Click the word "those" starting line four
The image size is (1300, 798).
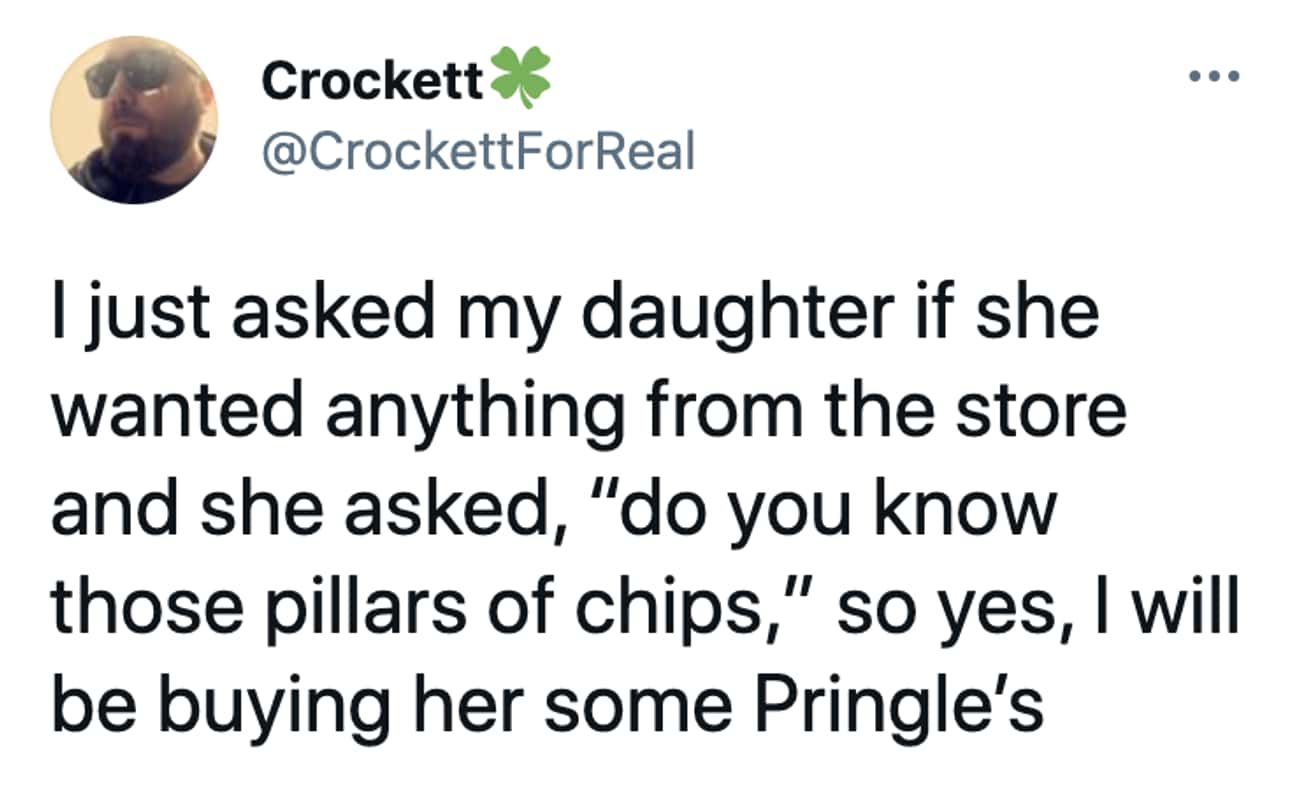pyautogui.click(x=139, y=609)
